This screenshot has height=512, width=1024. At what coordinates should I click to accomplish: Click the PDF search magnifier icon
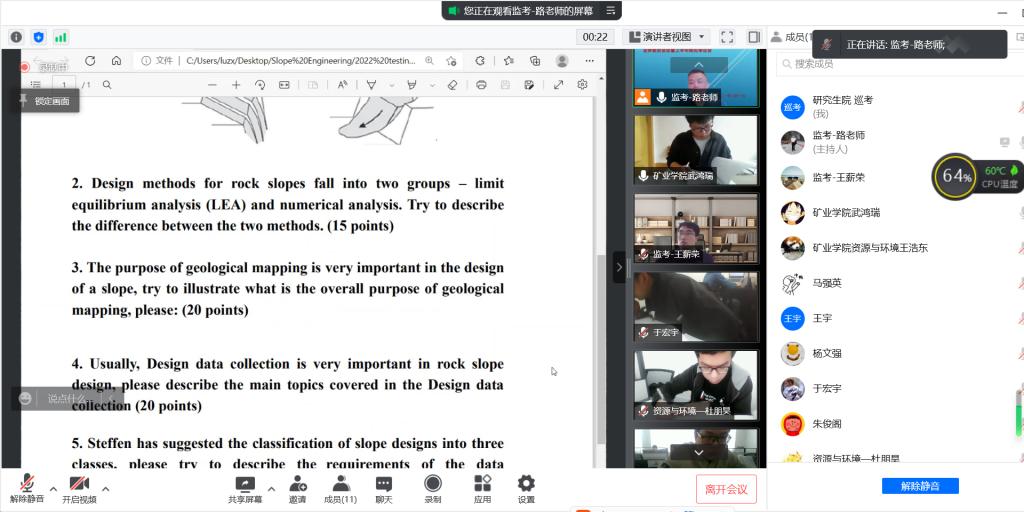[107, 85]
